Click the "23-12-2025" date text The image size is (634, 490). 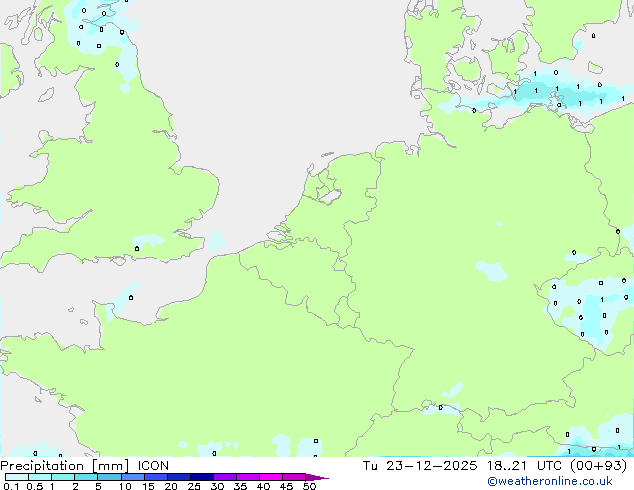(431, 466)
